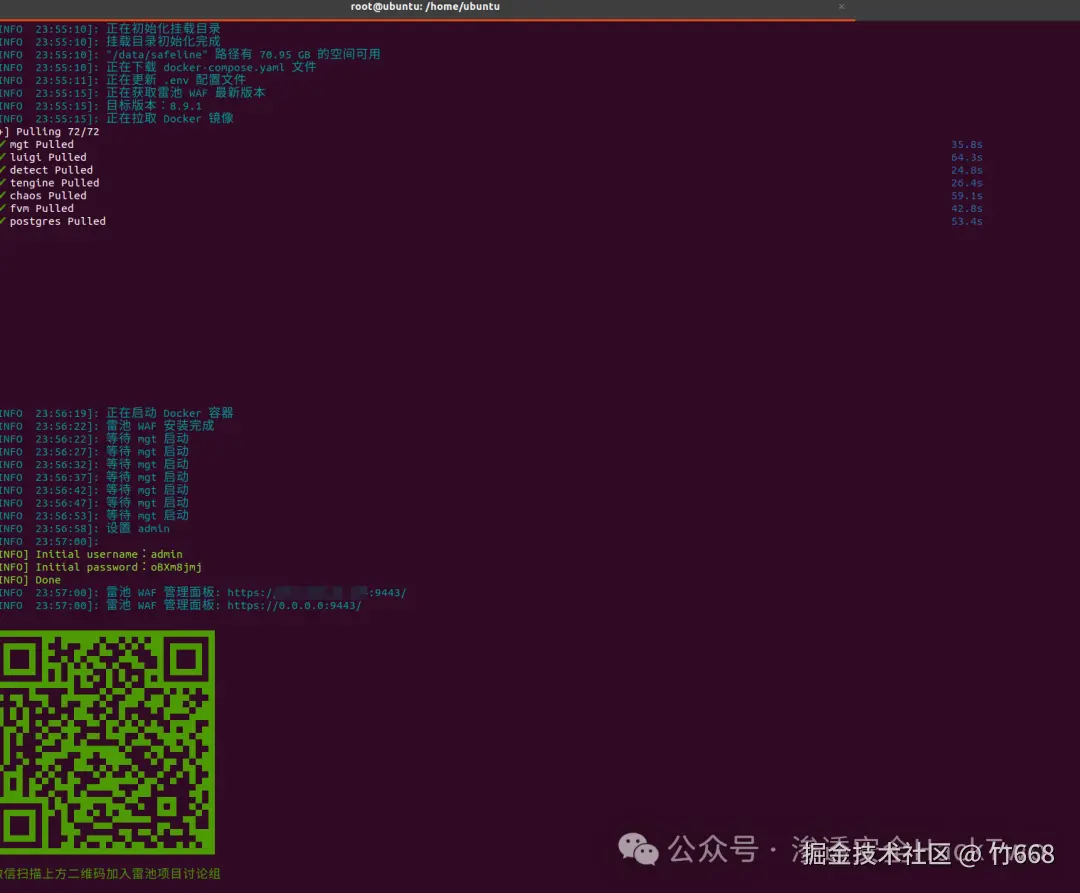Select the '64.3s' pull time for luigi
This screenshot has width=1080, height=893.
coord(967,158)
